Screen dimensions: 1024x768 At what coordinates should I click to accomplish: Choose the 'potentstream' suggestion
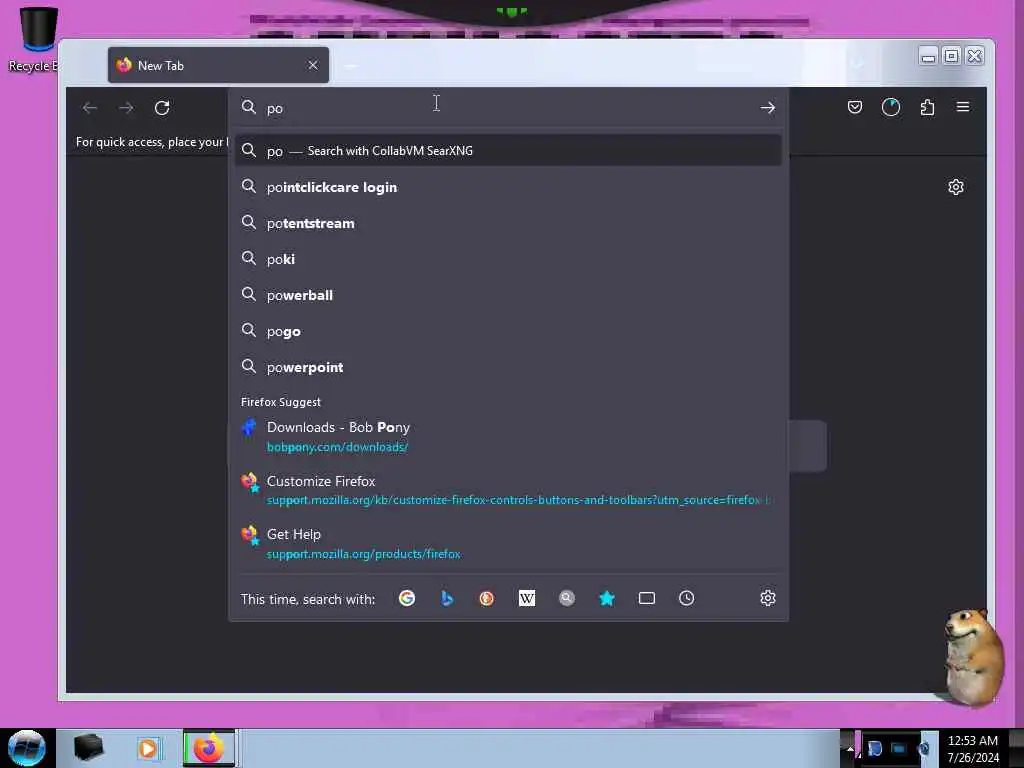(x=508, y=223)
